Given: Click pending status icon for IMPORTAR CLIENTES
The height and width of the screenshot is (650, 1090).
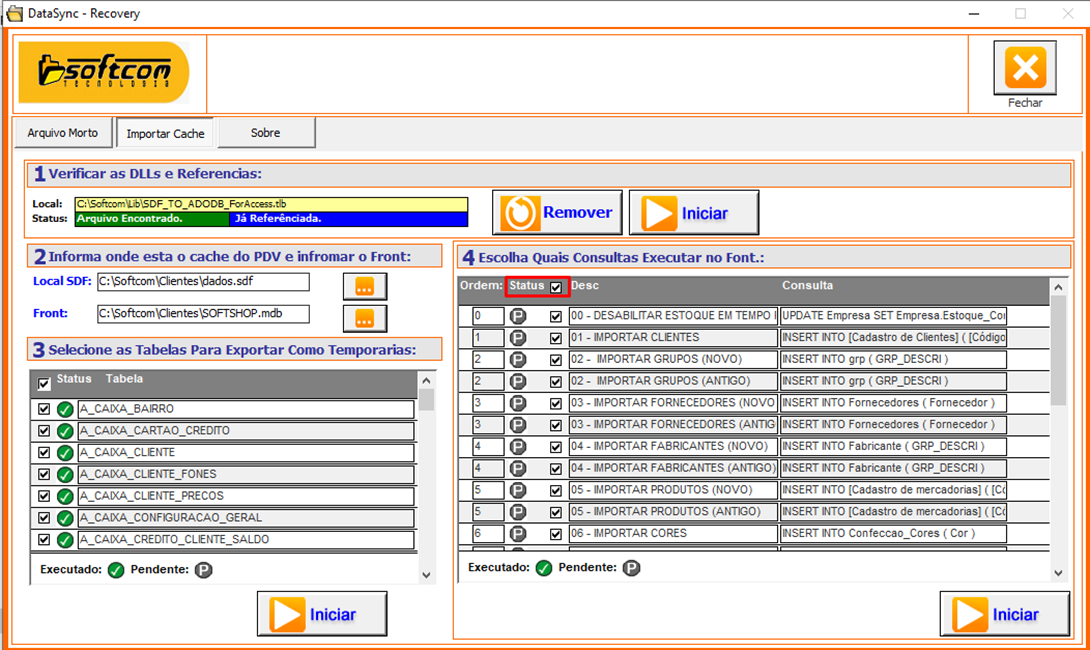Looking at the screenshot, I should pos(518,338).
